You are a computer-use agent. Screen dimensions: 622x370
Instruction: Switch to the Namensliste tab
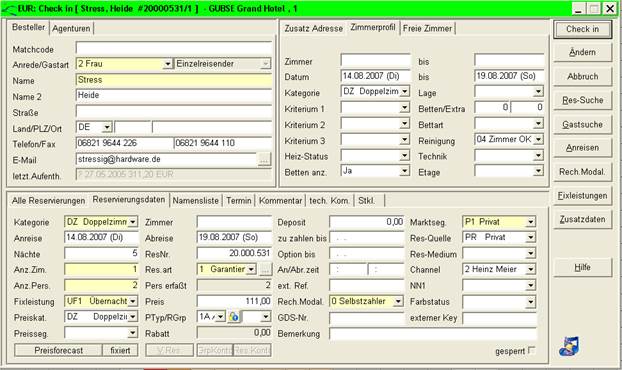coord(196,201)
